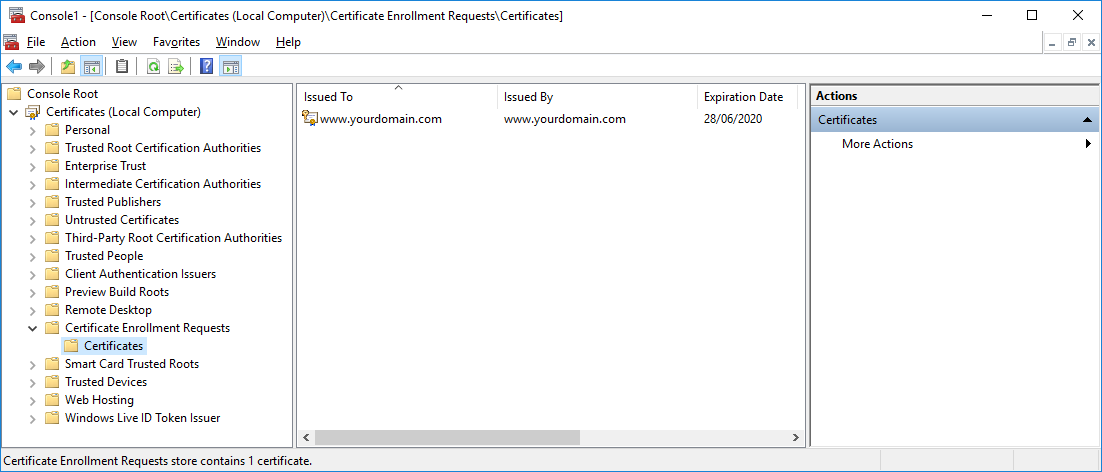
Task: Sort by the Expiration Date column header
Action: coord(748,97)
